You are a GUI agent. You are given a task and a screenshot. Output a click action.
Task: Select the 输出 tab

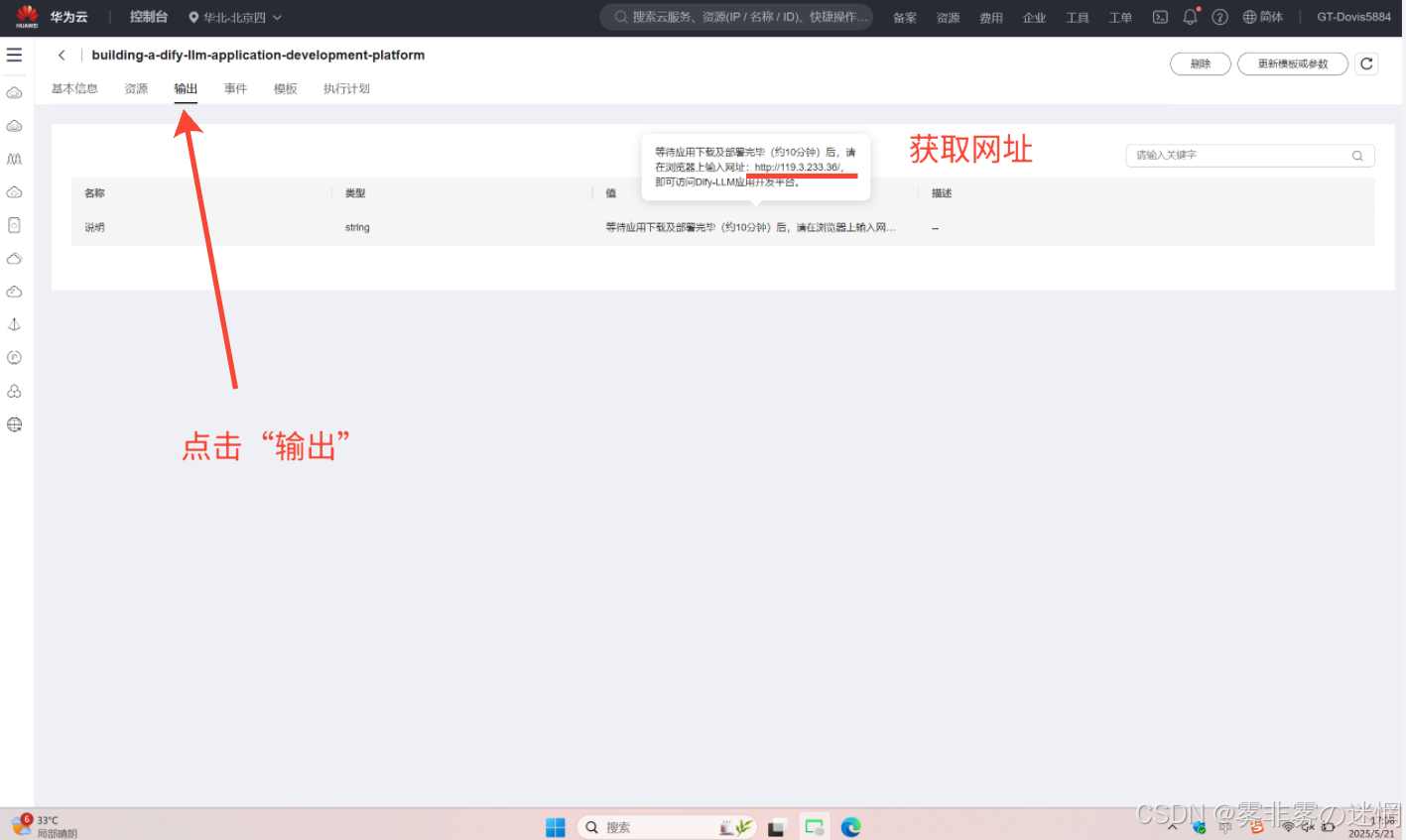186,89
